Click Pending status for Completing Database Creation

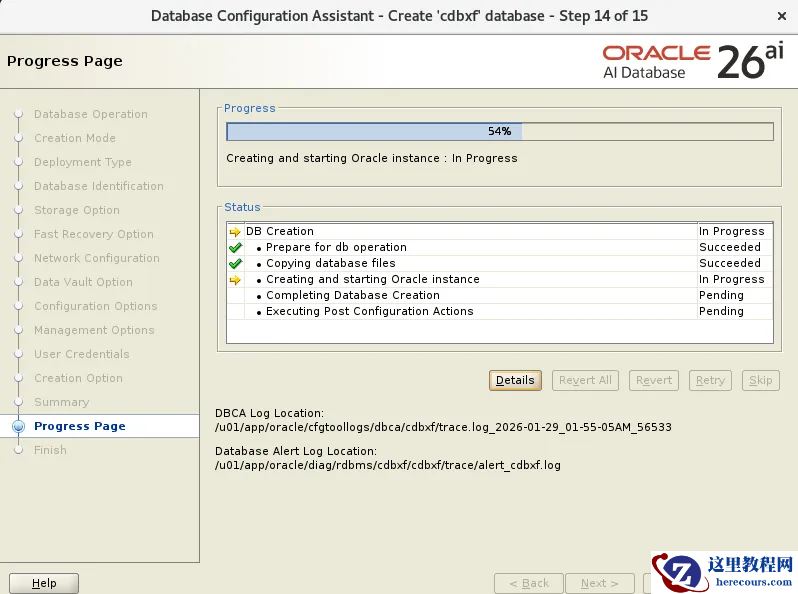pos(721,295)
